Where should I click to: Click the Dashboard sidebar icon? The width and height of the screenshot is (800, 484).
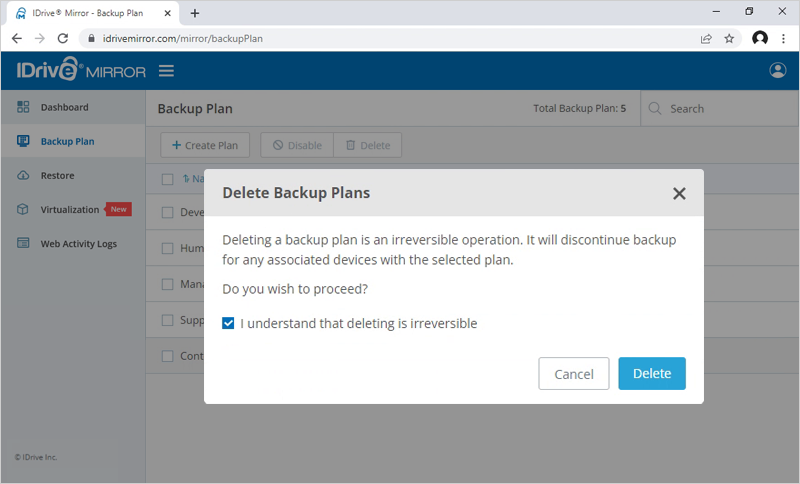[x=23, y=107]
